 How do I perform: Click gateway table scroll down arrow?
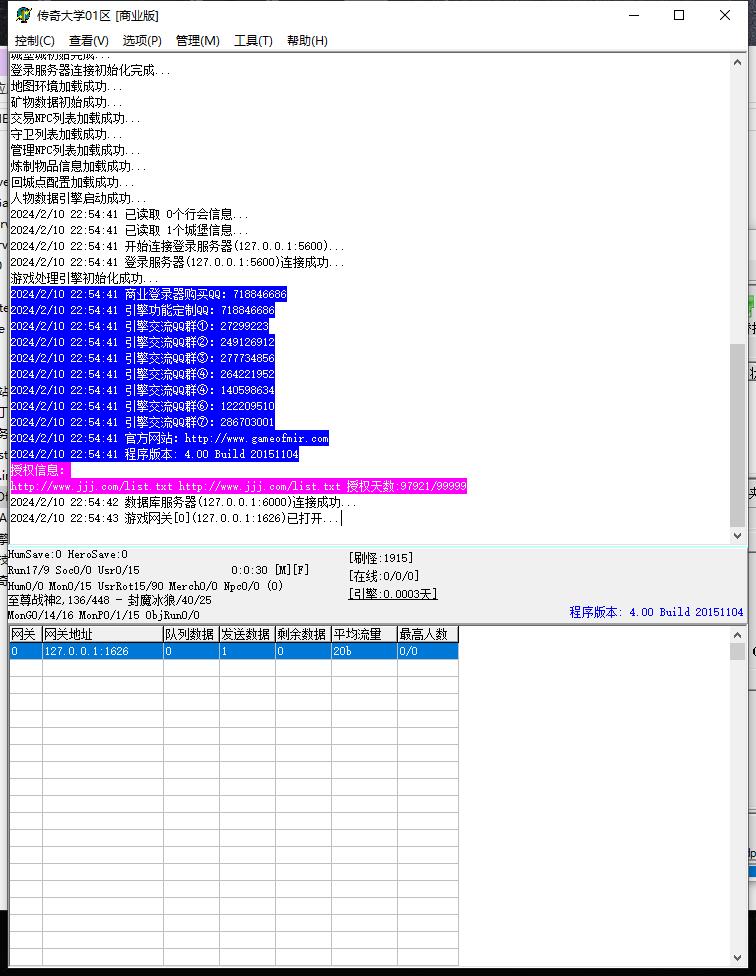click(737, 958)
